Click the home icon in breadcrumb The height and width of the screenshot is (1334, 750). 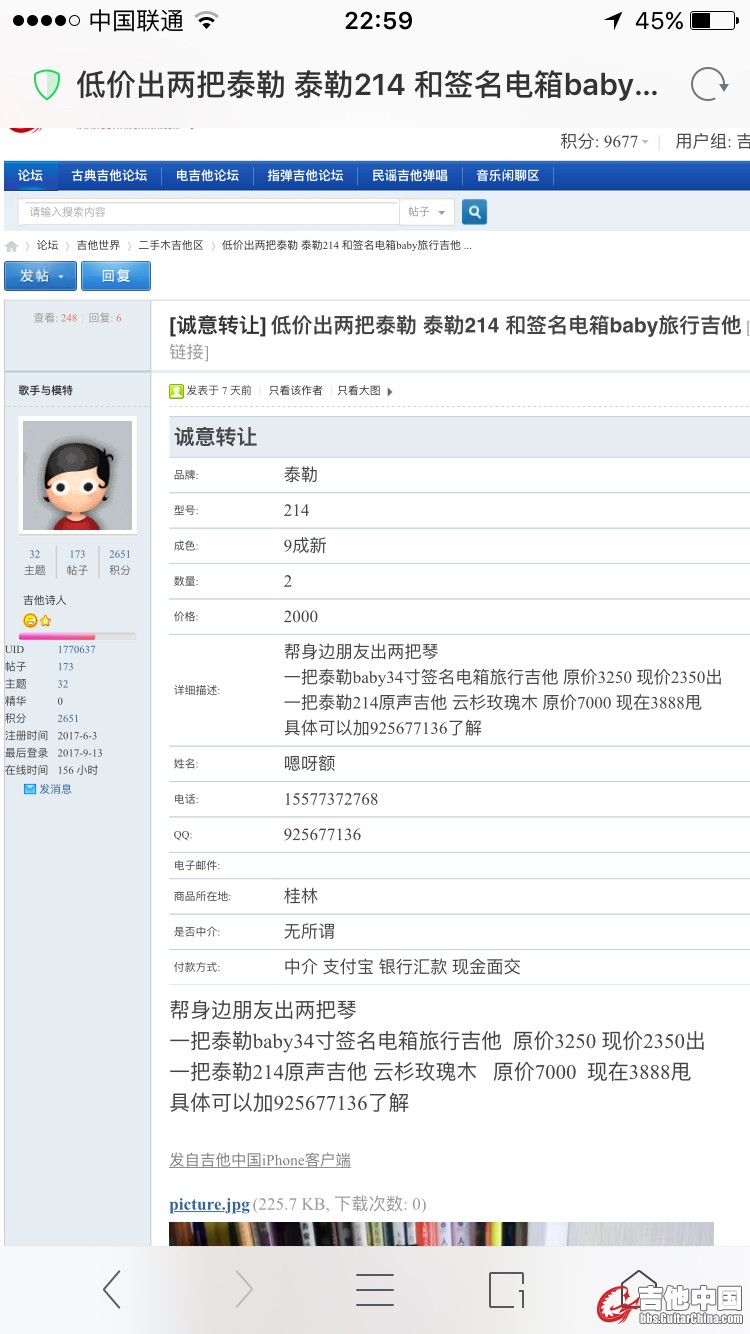11,246
